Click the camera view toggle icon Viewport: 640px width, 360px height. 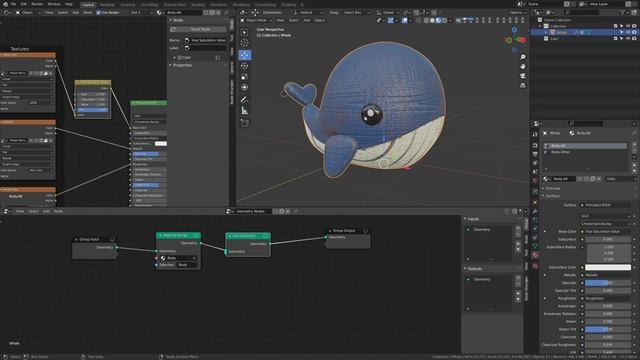point(523,76)
